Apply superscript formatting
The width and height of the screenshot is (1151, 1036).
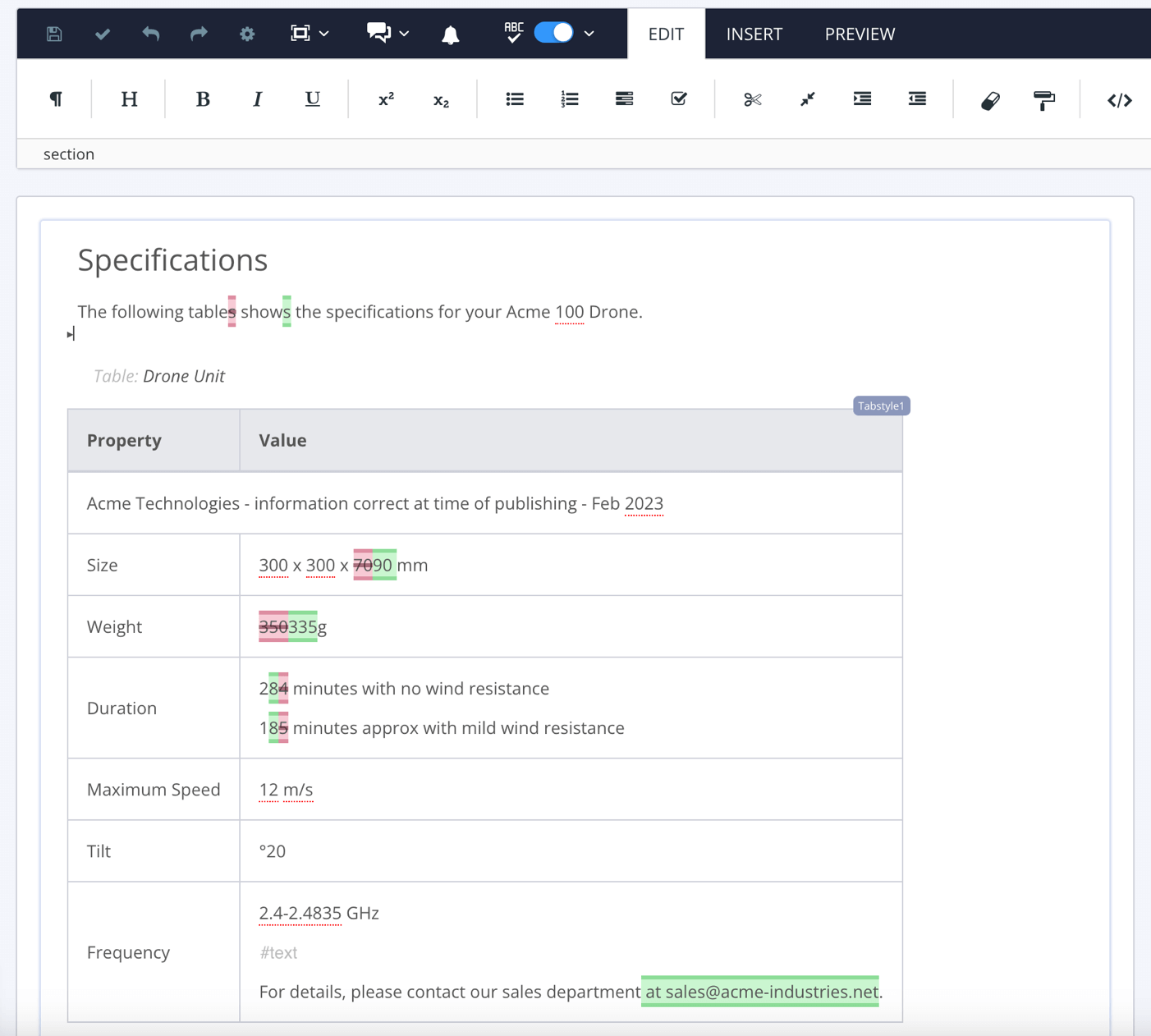(x=386, y=99)
